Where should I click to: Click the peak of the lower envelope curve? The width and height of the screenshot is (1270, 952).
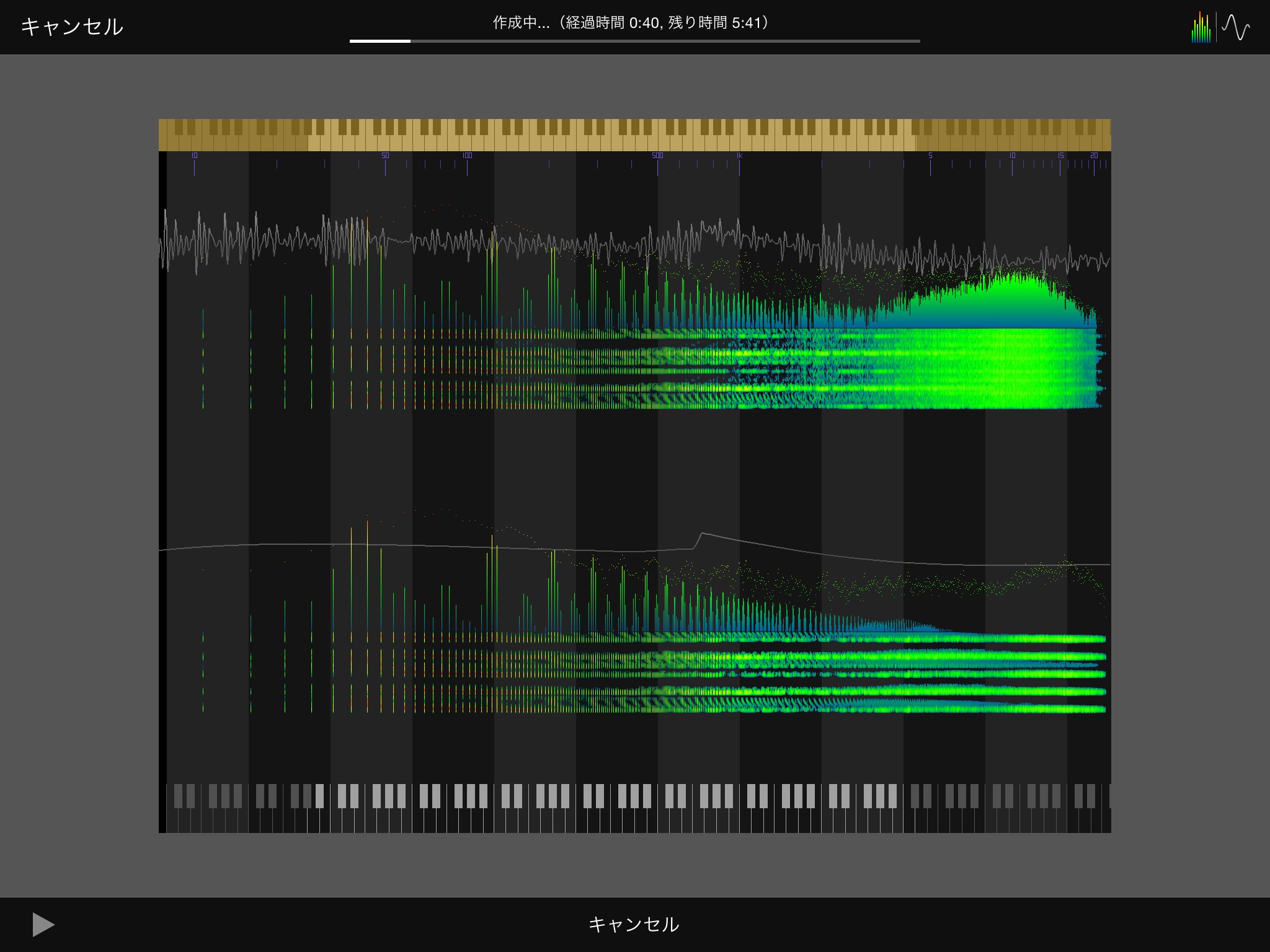click(702, 534)
